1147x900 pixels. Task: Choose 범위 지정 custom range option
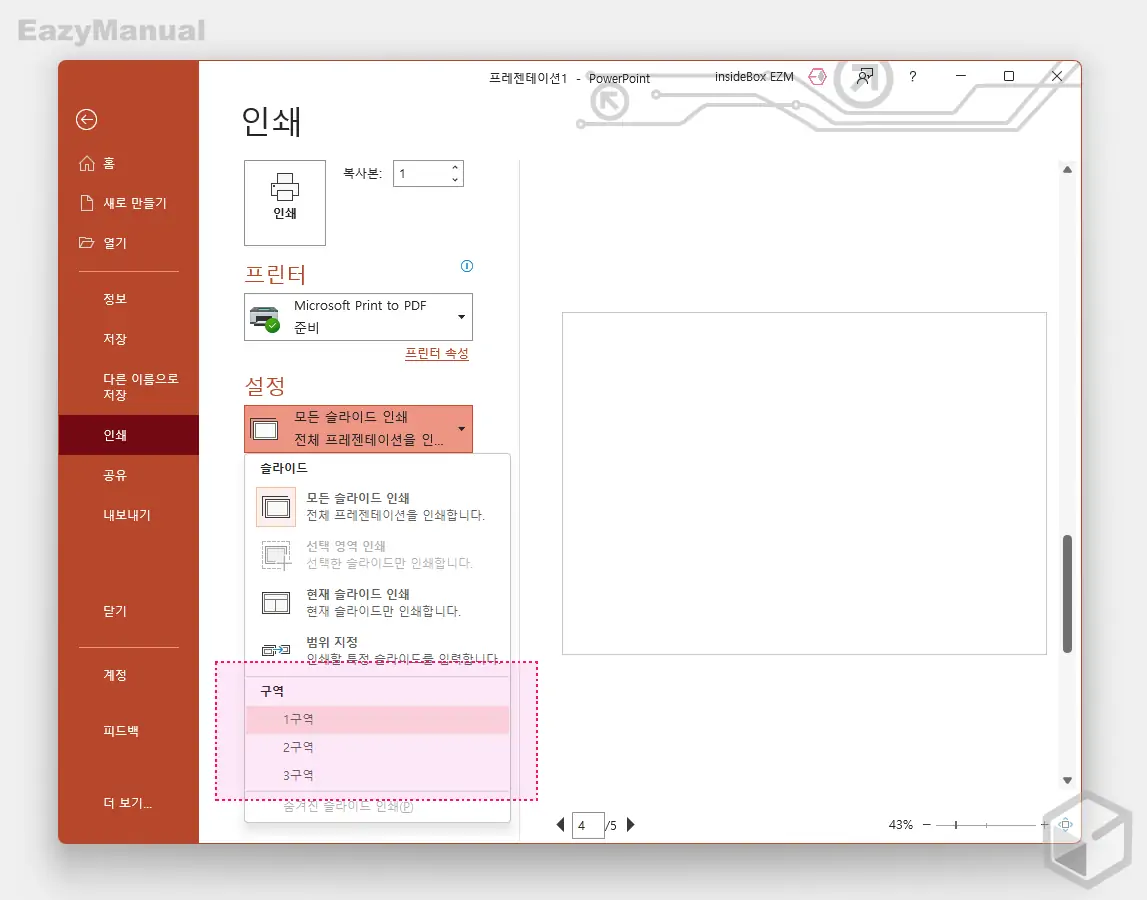pos(377,650)
